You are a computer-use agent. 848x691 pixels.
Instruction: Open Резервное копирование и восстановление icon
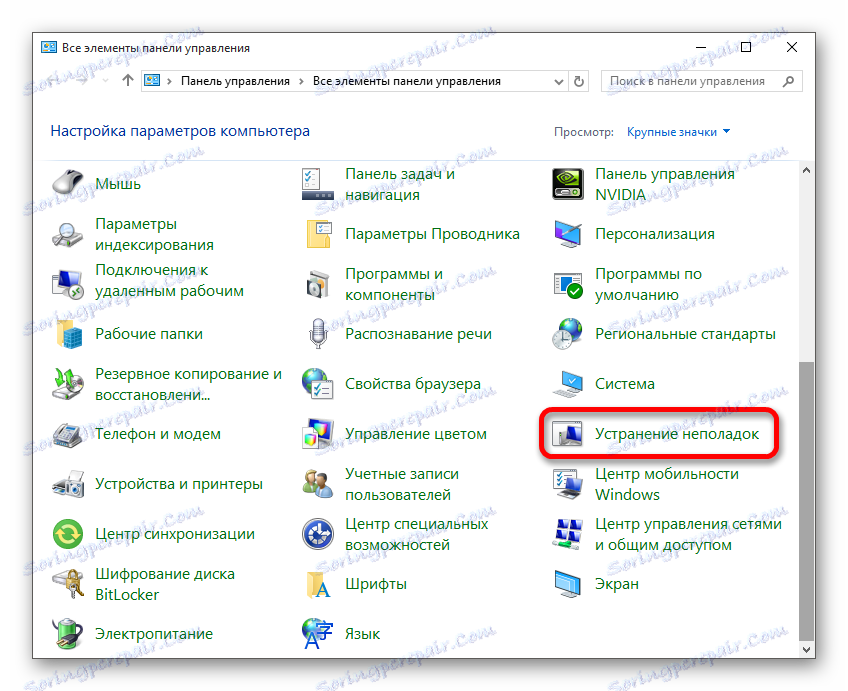68,384
